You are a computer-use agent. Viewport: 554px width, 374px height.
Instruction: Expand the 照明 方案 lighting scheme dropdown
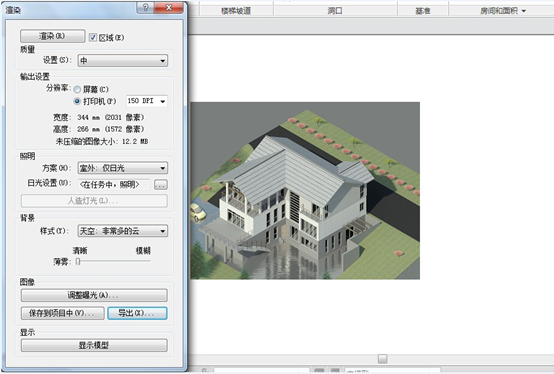coord(123,168)
